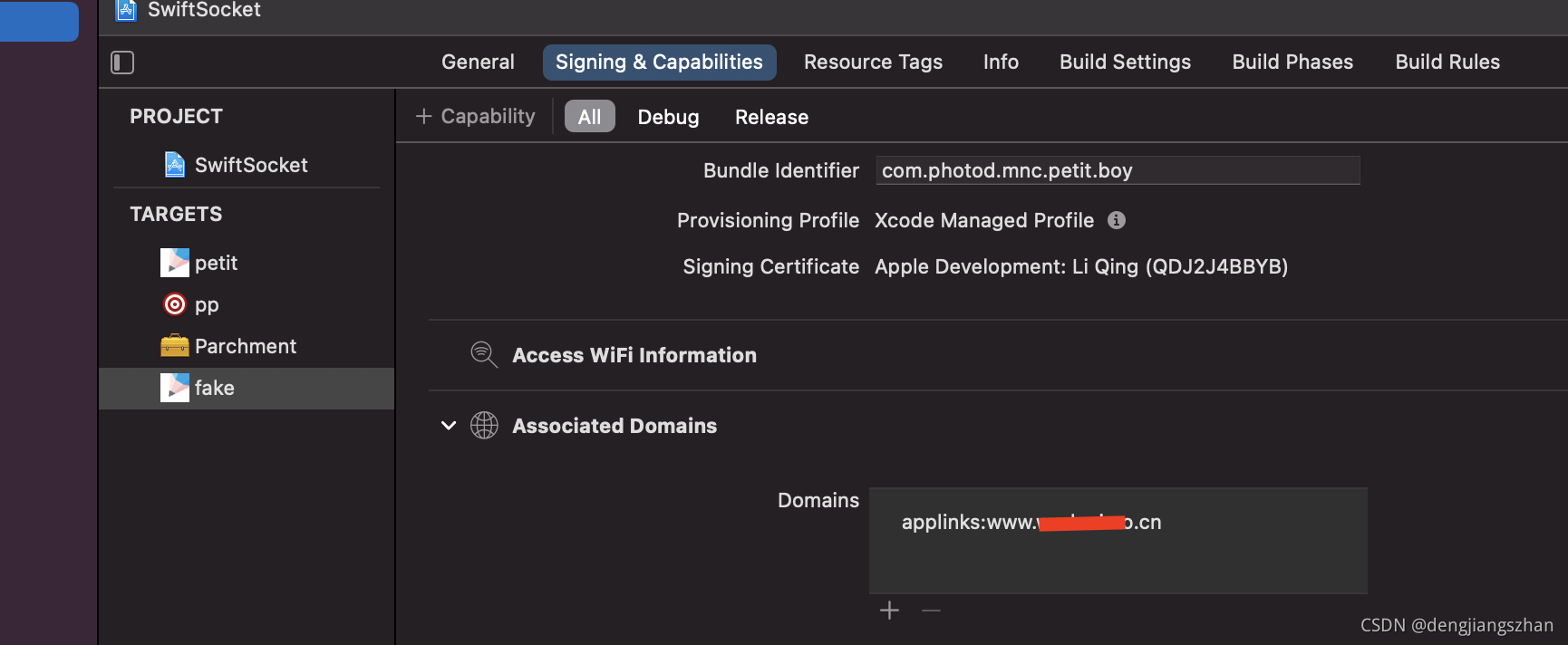1568x645 pixels.
Task: Click the Access WiFi Information icon
Action: tap(484, 354)
